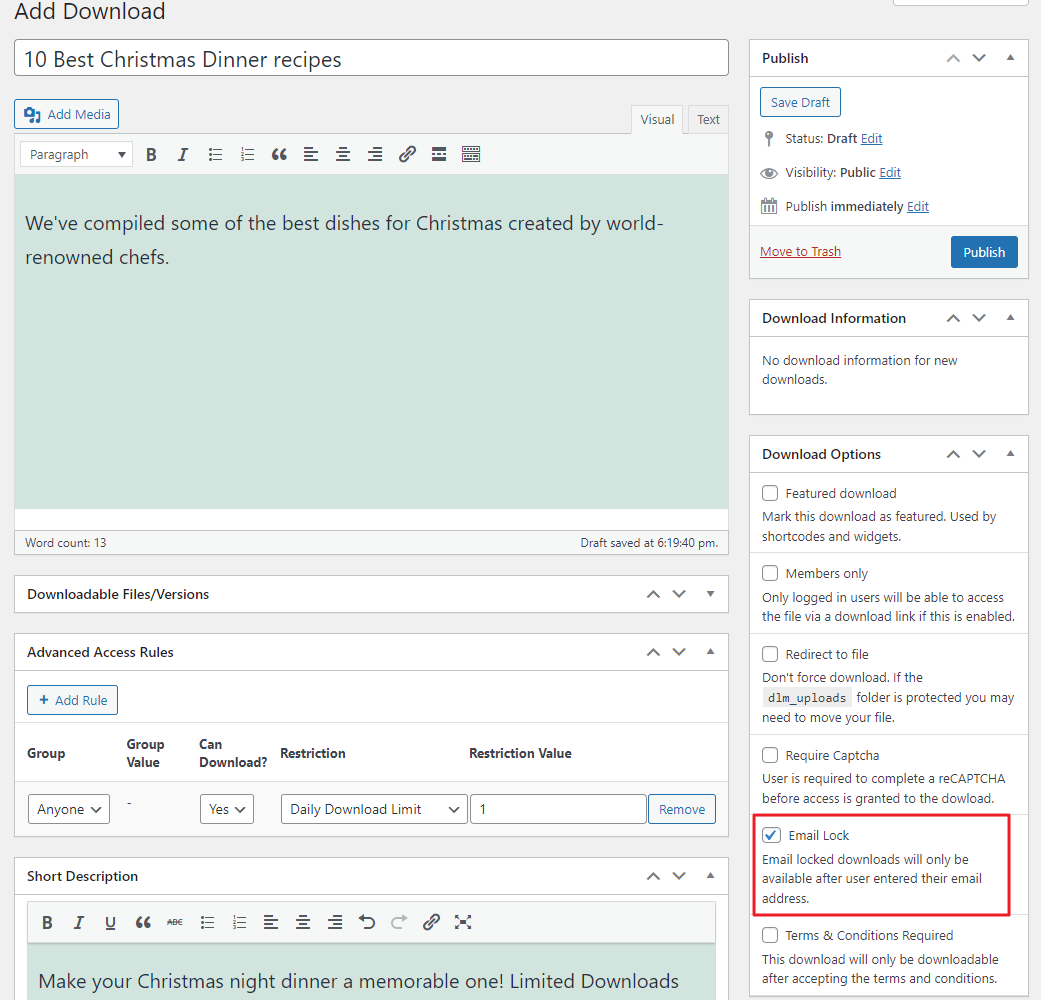Switch to the Text editor tab

point(708,120)
